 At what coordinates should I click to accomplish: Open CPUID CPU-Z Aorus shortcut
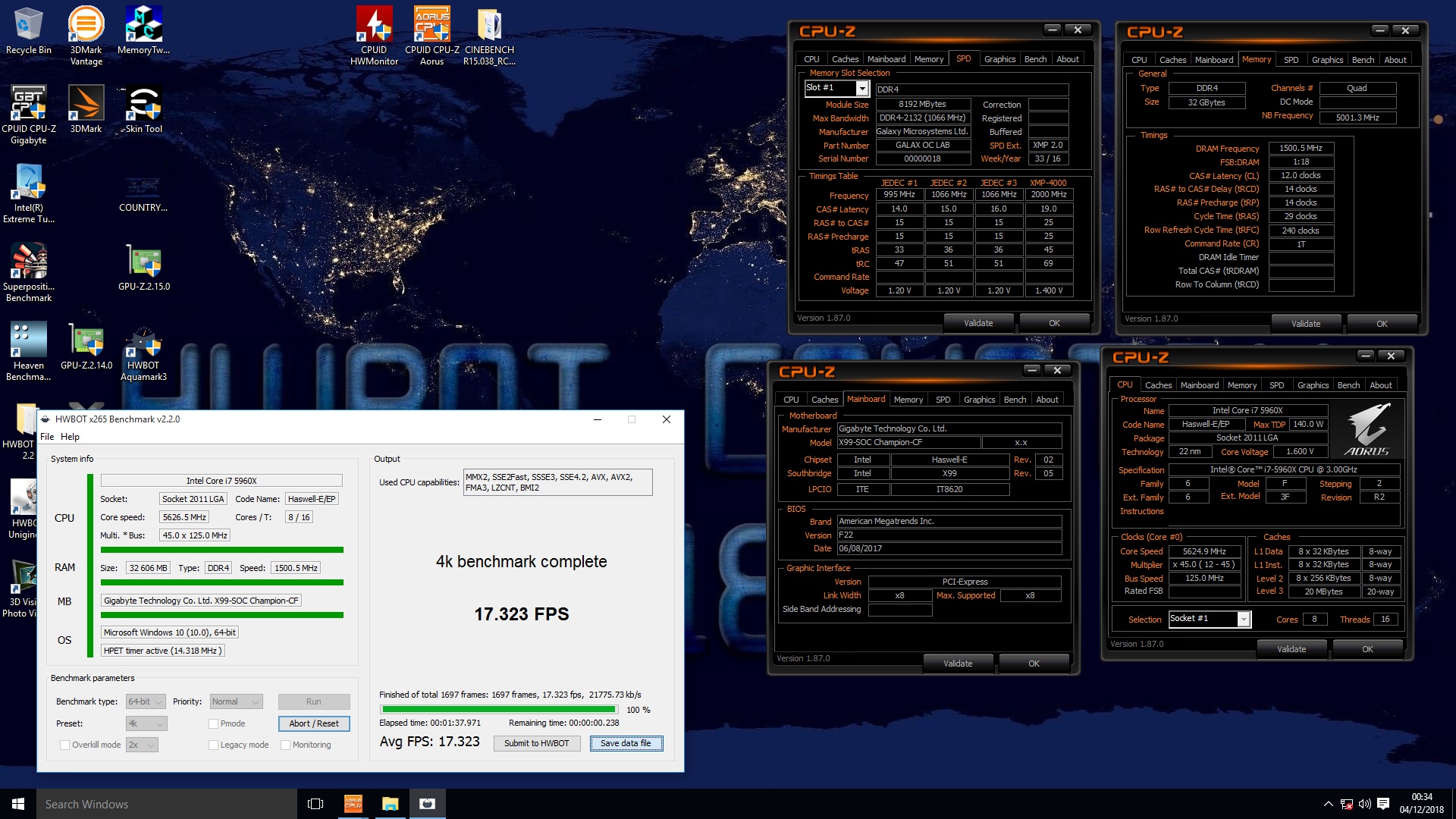(x=431, y=36)
